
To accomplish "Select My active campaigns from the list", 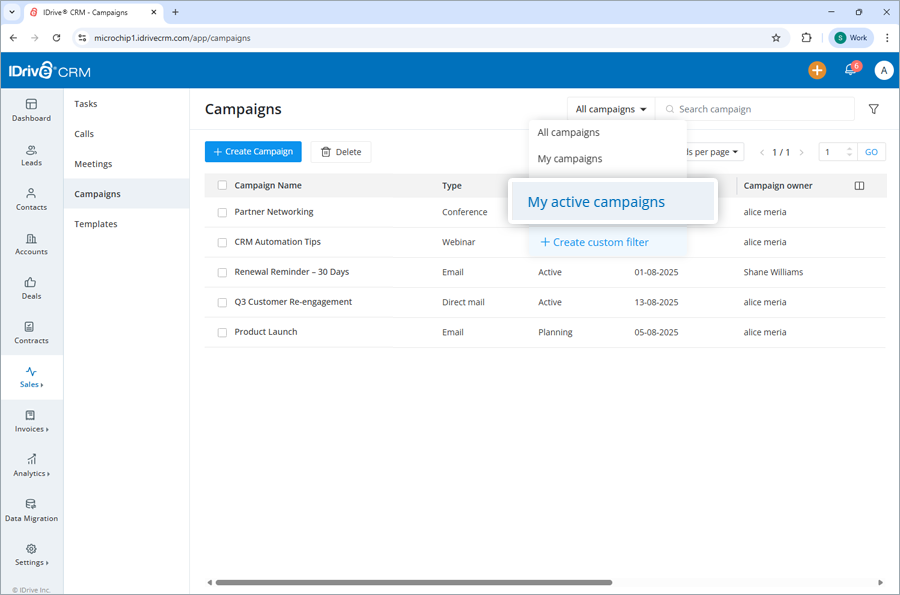I will 596,201.
